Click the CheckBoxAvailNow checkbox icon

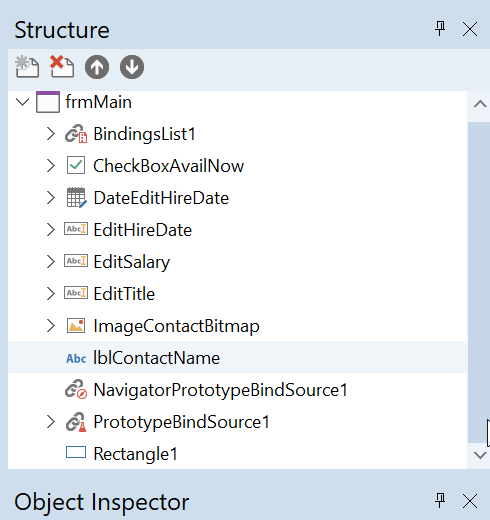pyautogui.click(x=76, y=165)
